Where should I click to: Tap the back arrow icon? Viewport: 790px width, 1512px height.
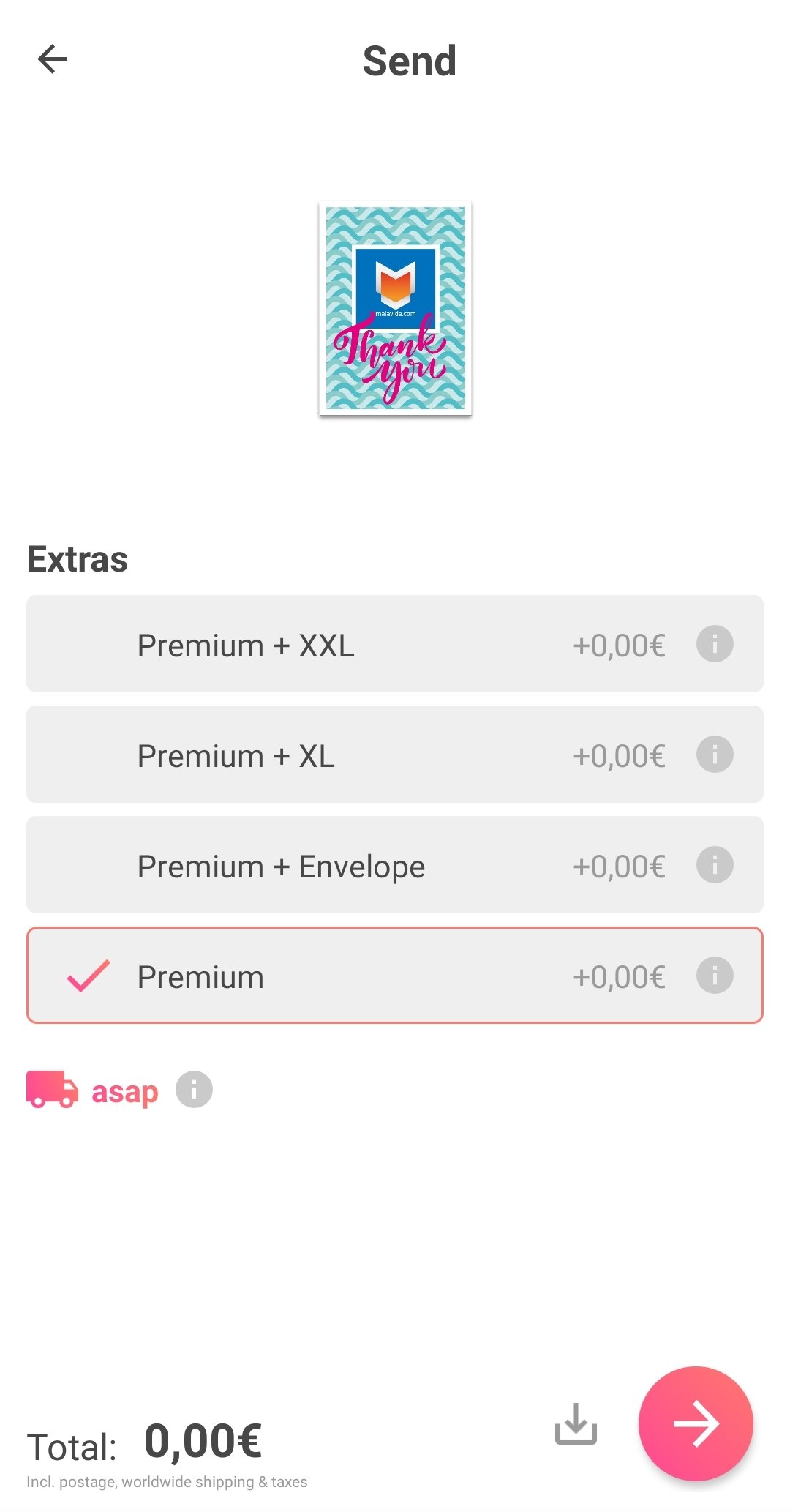tap(53, 59)
